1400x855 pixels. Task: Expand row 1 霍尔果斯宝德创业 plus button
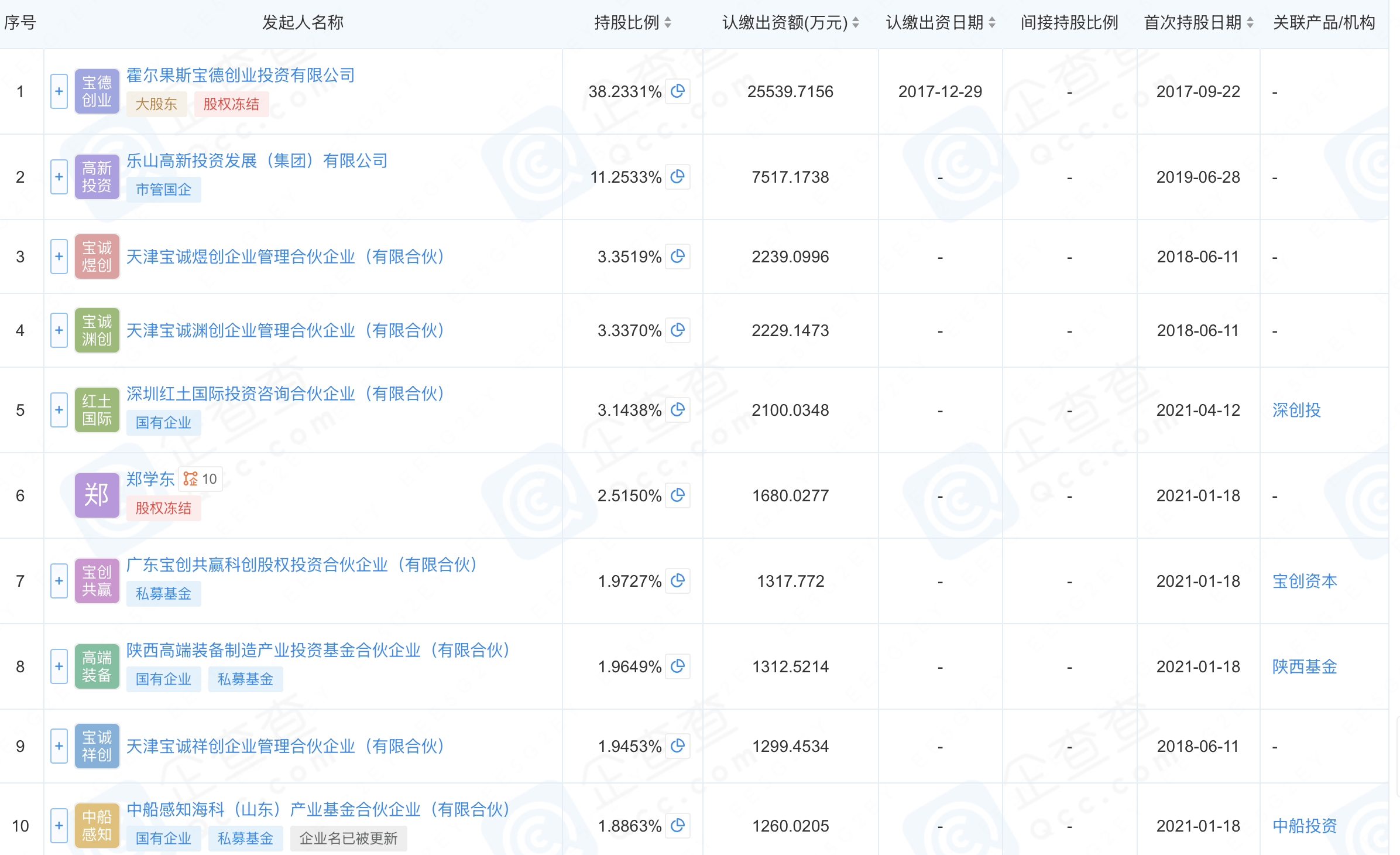(x=59, y=91)
